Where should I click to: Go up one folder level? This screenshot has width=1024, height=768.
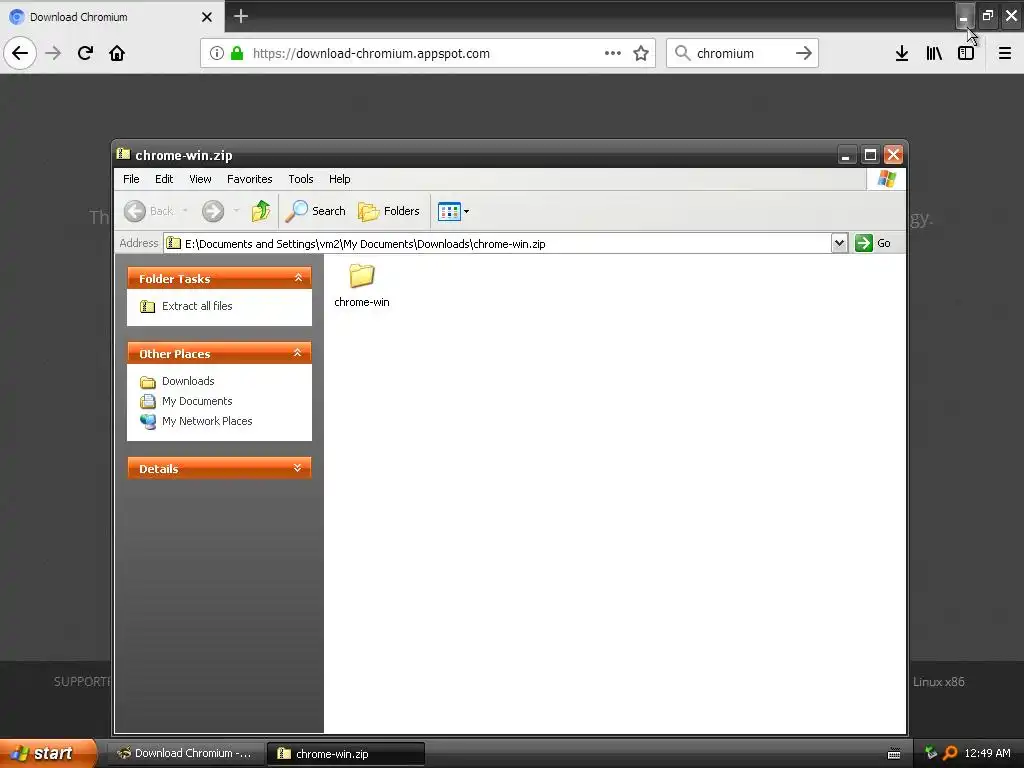point(261,211)
